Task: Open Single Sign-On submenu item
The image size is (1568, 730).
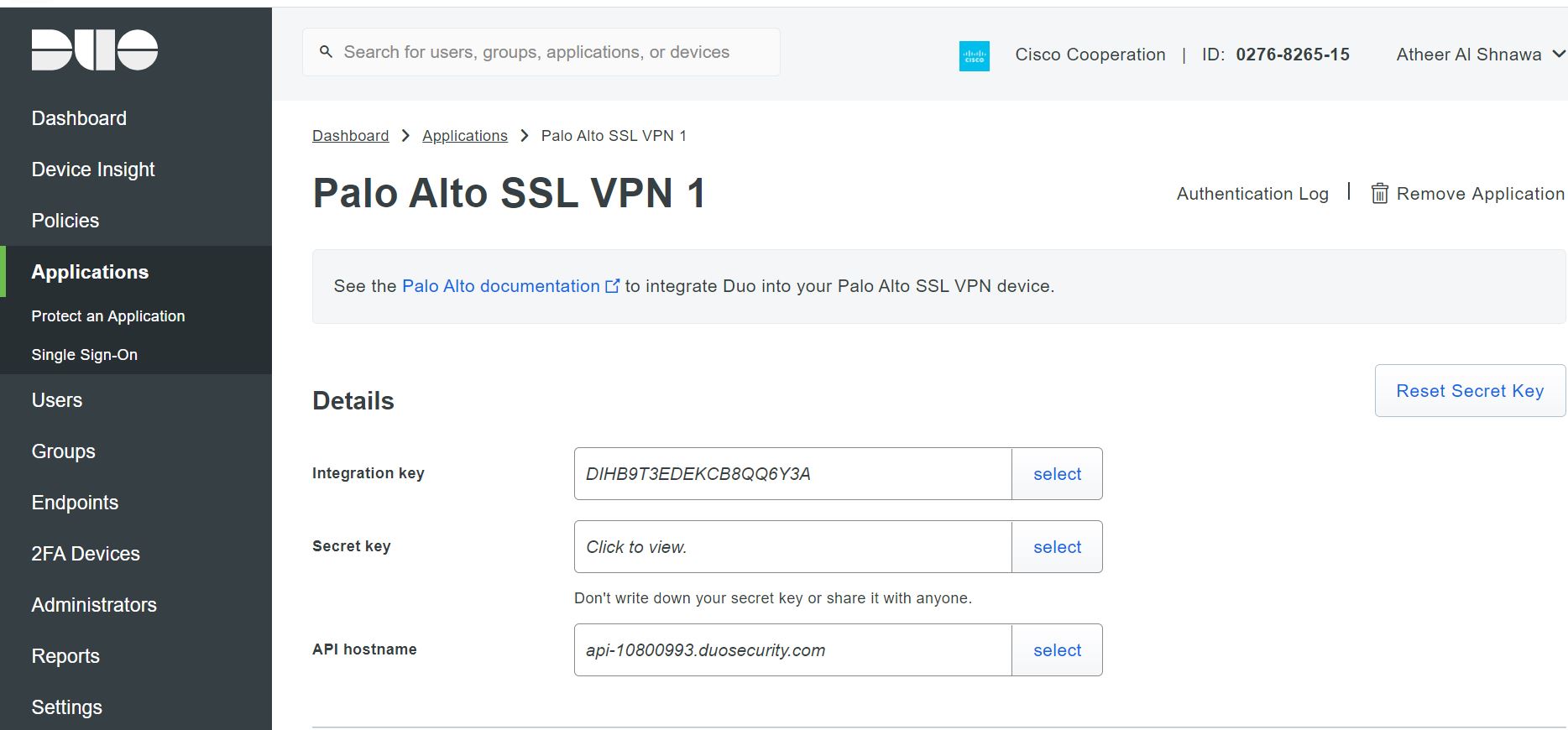Action: point(85,355)
